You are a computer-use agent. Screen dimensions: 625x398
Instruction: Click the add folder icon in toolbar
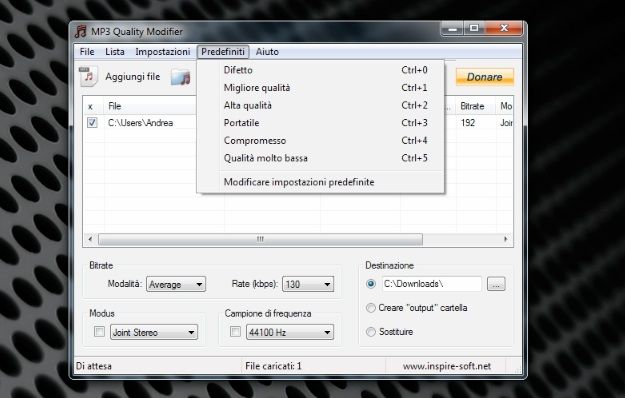181,77
